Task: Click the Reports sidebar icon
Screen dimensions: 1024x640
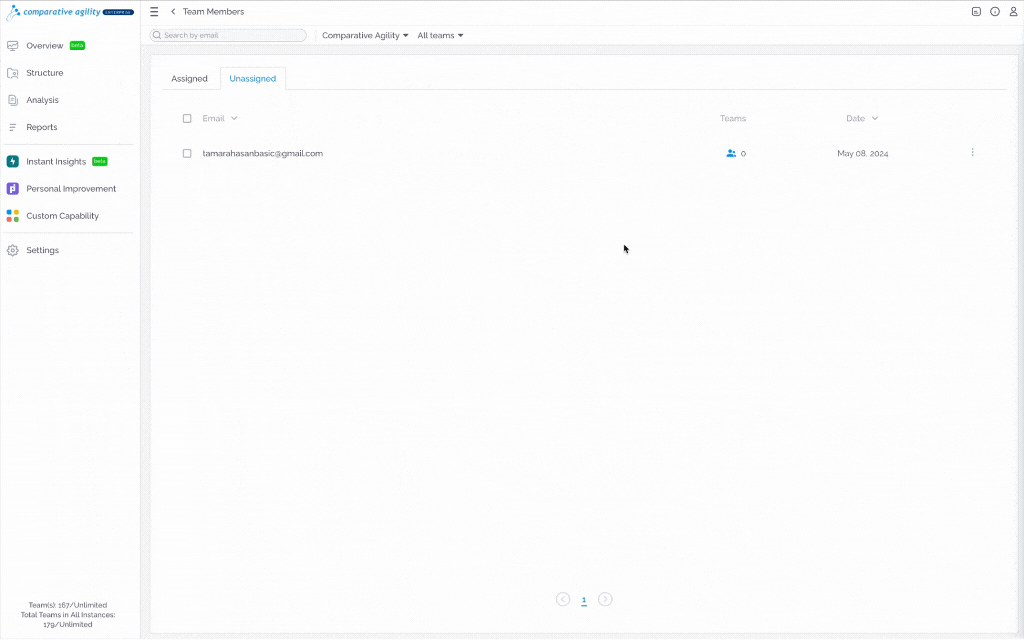Action: click(12, 127)
